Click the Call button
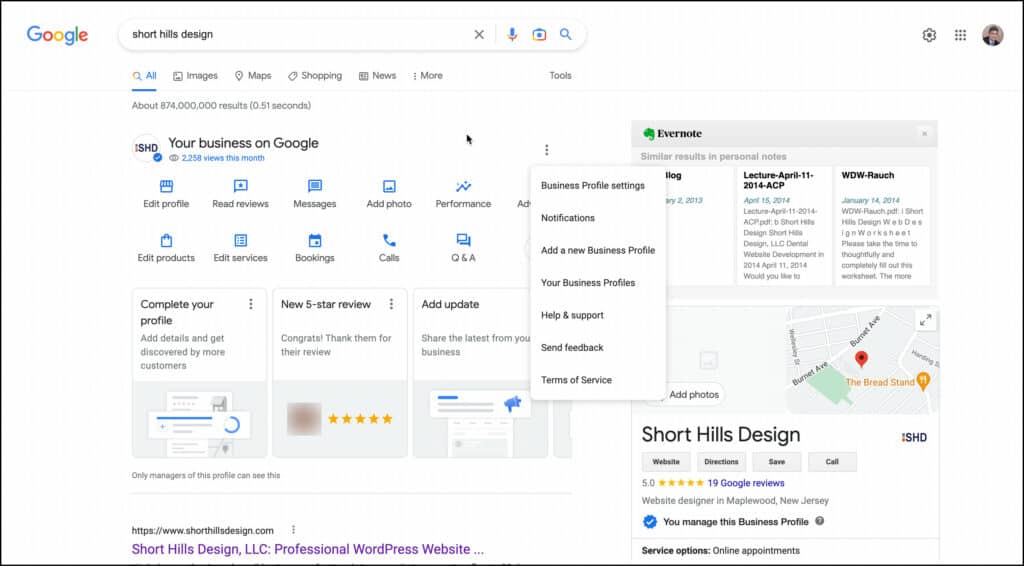 pos(832,462)
